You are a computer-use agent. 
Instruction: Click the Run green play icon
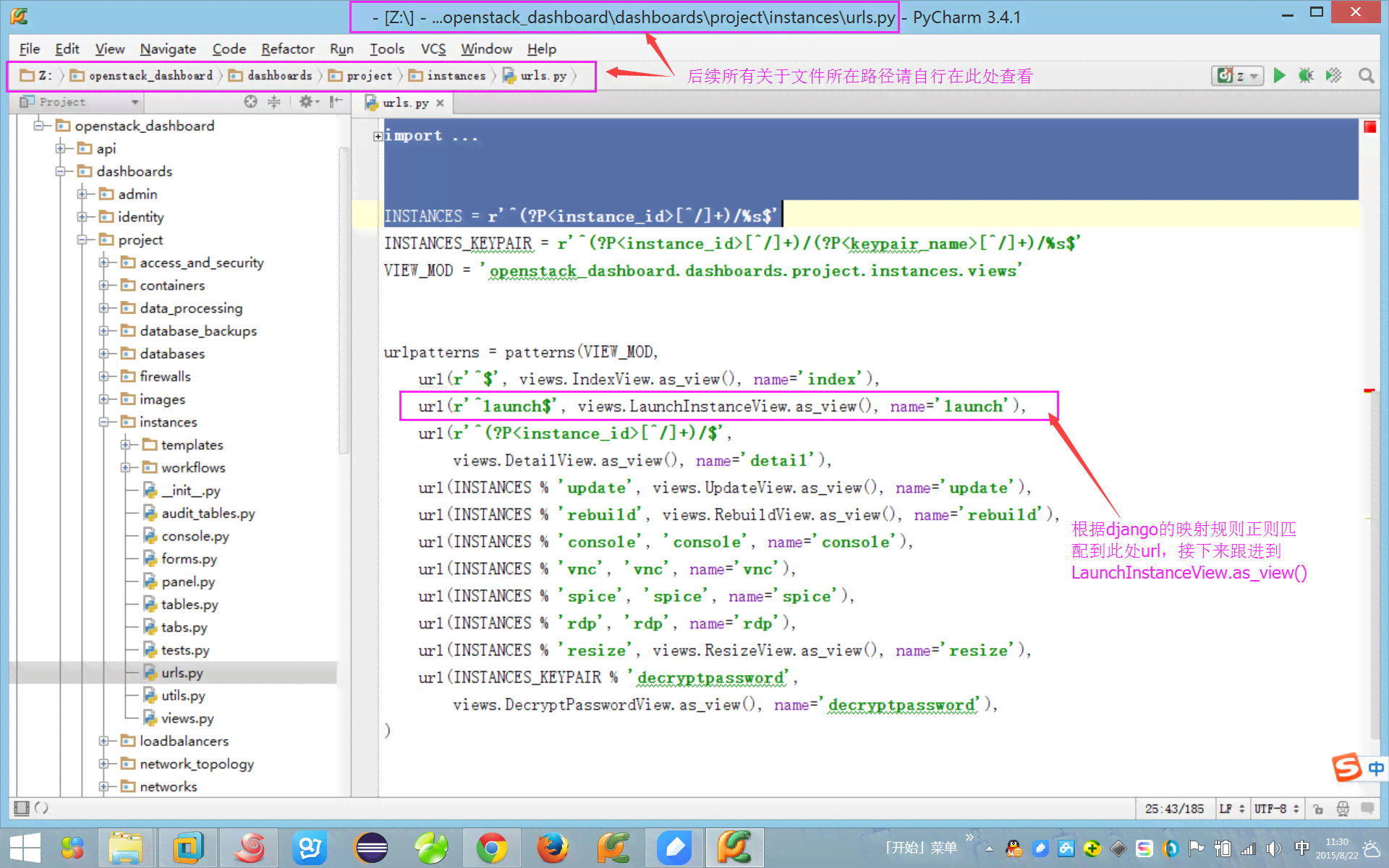[x=1279, y=75]
